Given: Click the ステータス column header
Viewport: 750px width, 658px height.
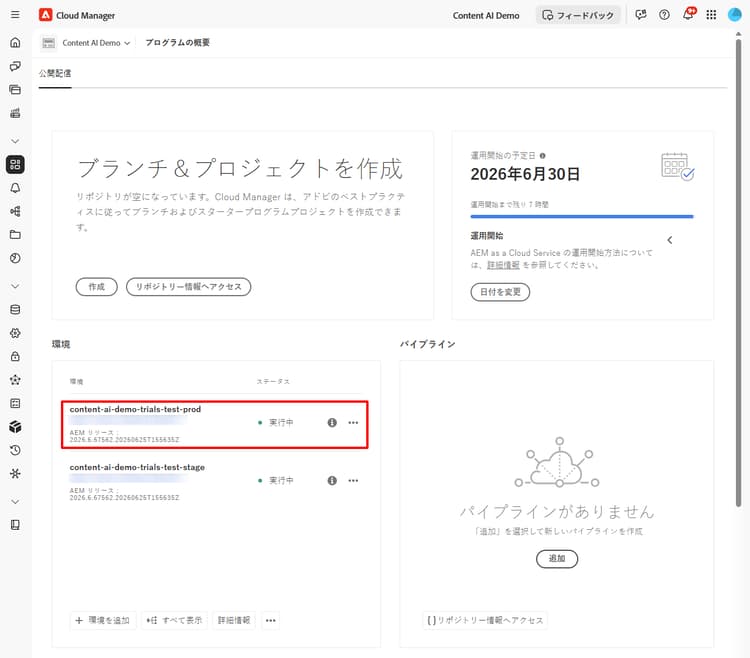Looking at the screenshot, I should point(273,382).
